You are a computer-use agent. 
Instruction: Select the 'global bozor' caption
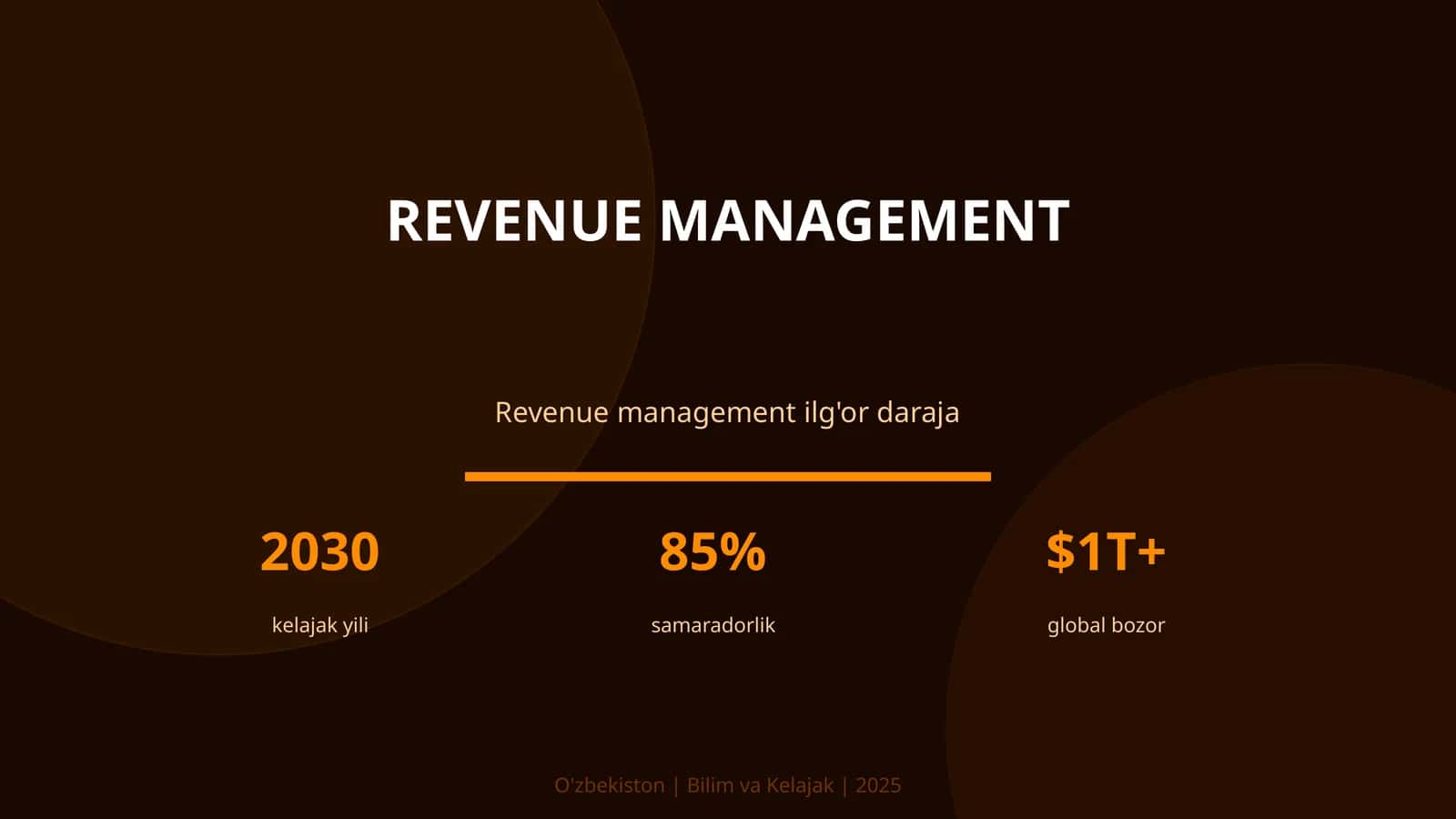point(1106,625)
